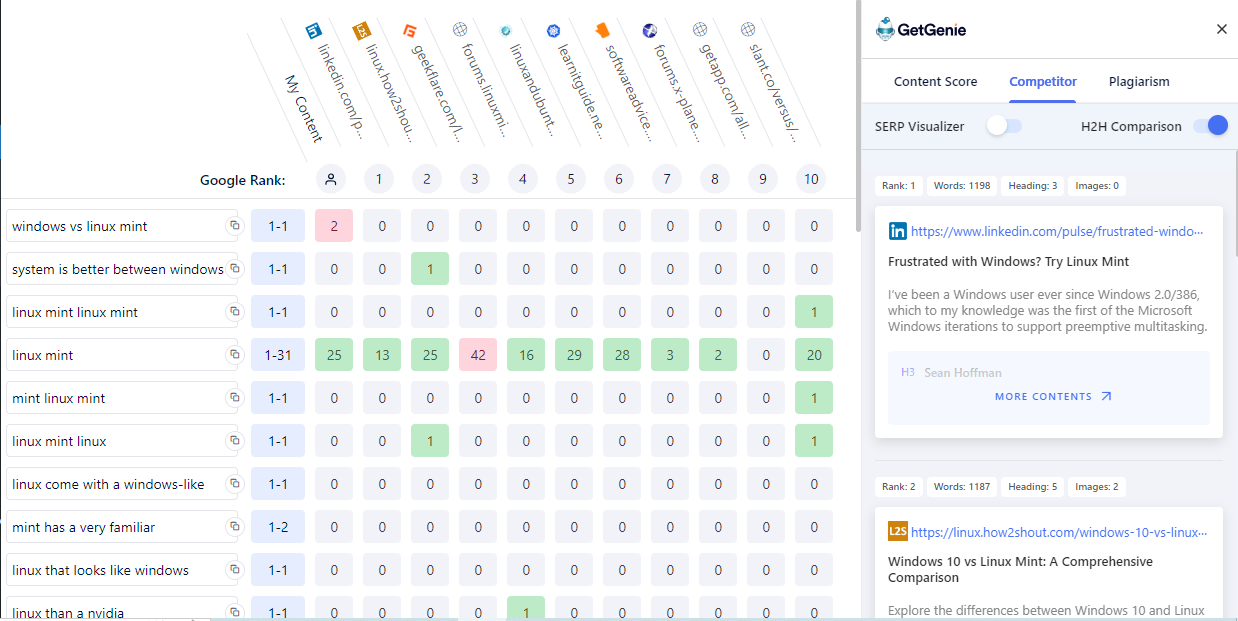The height and width of the screenshot is (621, 1238).
Task: Click the green cell showing 16
Action: pyautogui.click(x=526, y=355)
